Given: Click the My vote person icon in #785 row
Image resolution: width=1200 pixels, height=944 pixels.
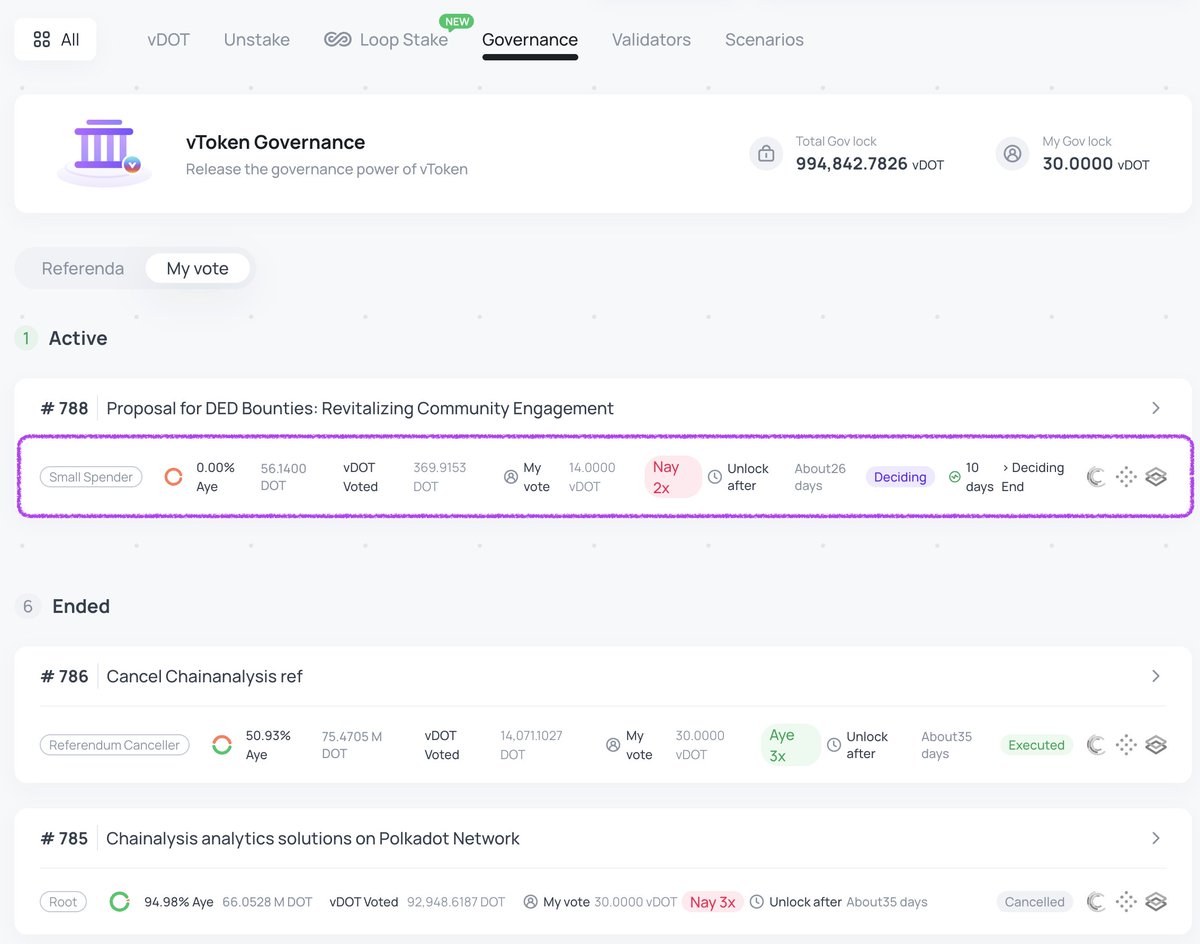Looking at the screenshot, I should tap(530, 902).
